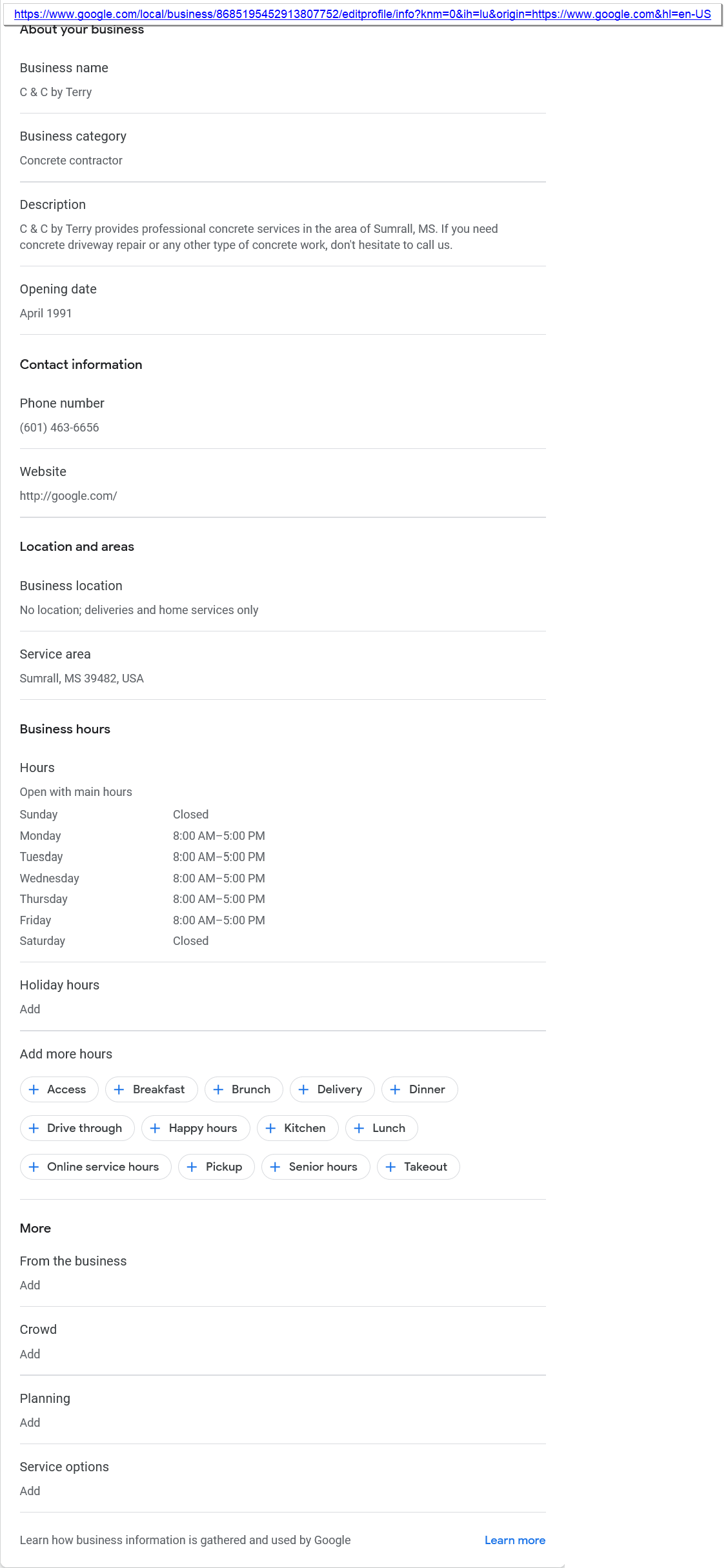The image size is (728, 1568).
Task: Click the plus icon beside Dinner
Action: tap(396, 1089)
